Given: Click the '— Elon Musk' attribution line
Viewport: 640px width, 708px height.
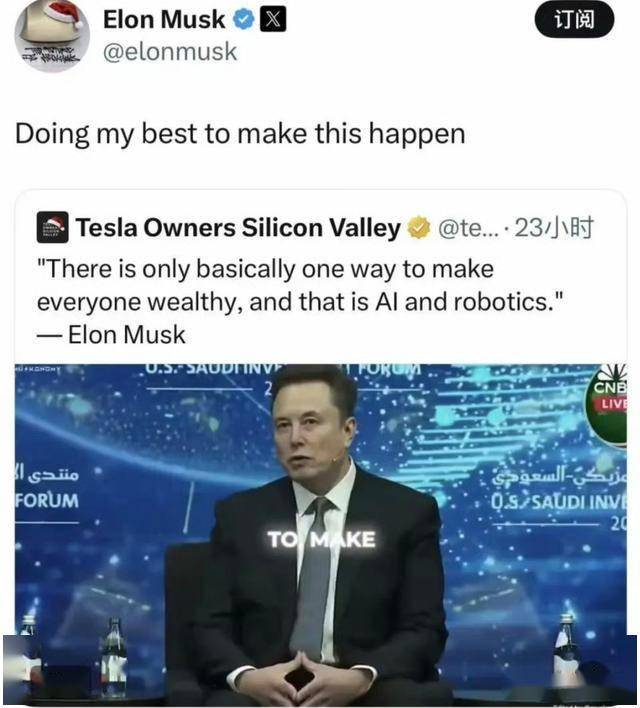Looking at the screenshot, I should (x=111, y=335).
